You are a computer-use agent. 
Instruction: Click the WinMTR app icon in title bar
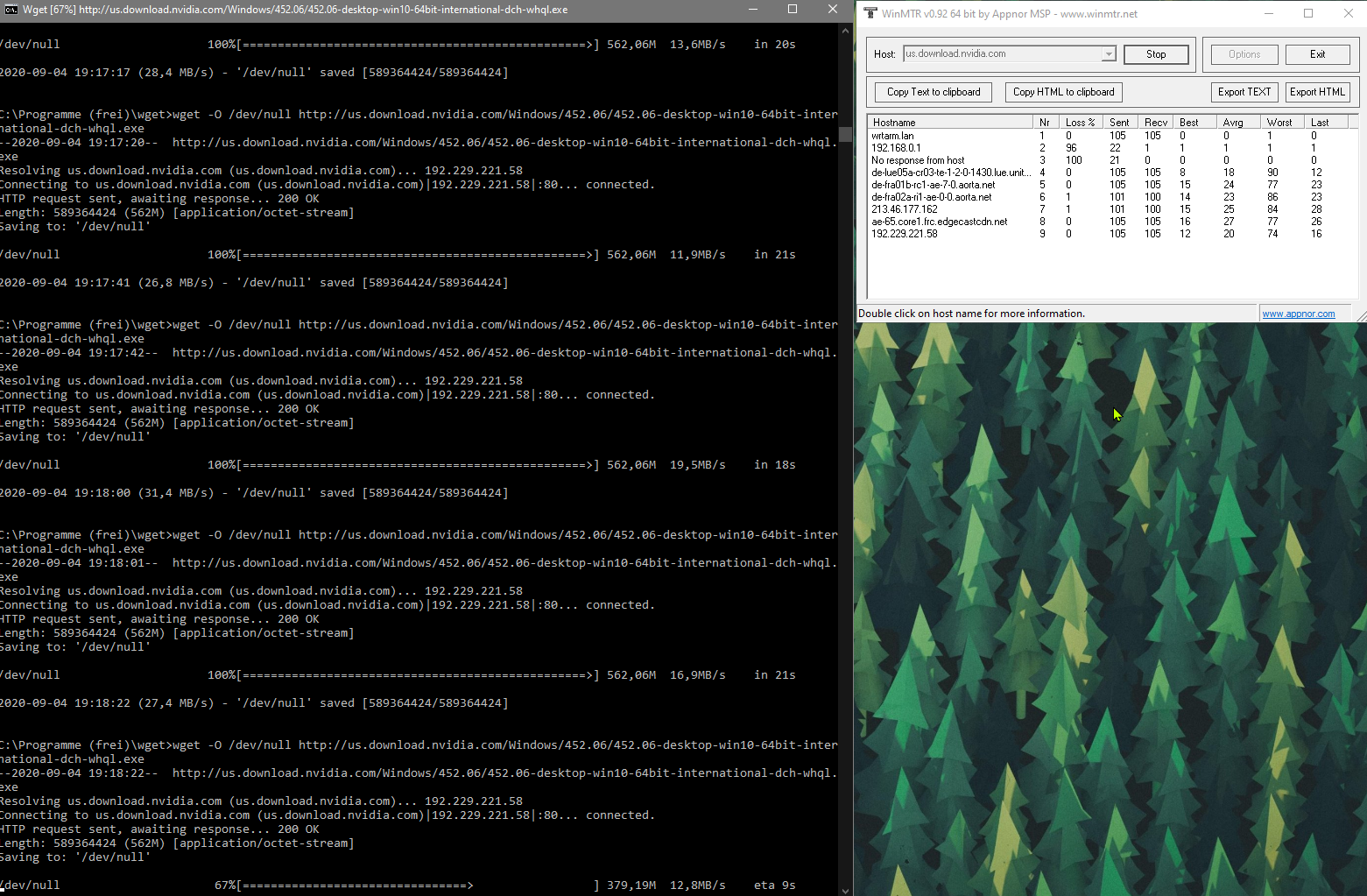[870, 13]
